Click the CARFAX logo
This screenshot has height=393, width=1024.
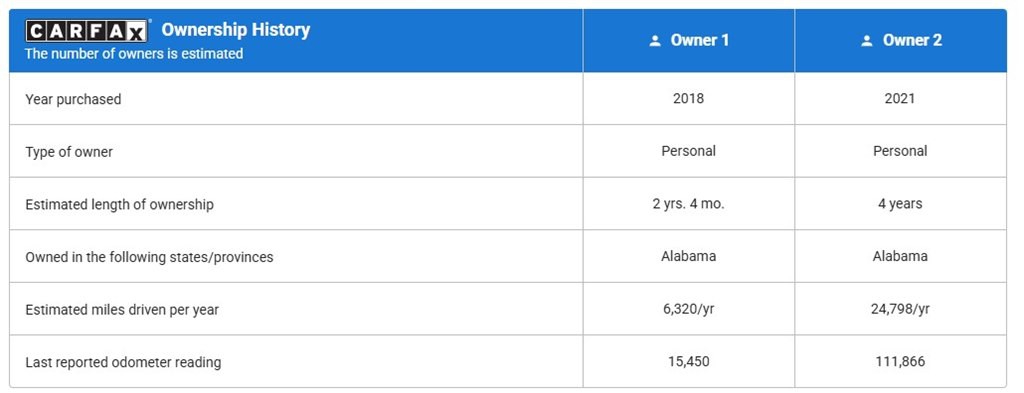[x=88, y=30]
